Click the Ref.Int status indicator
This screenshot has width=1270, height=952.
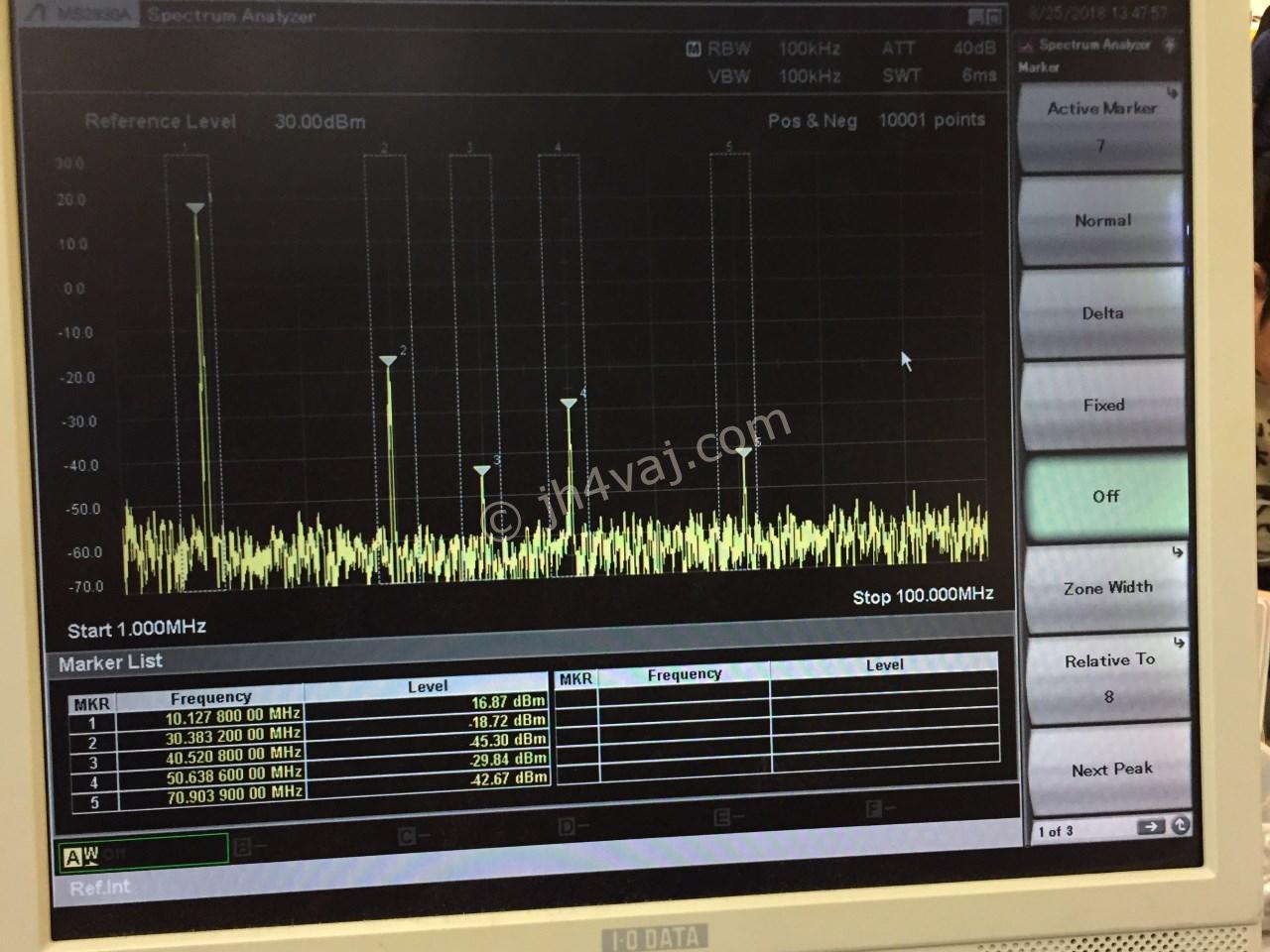point(99,888)
